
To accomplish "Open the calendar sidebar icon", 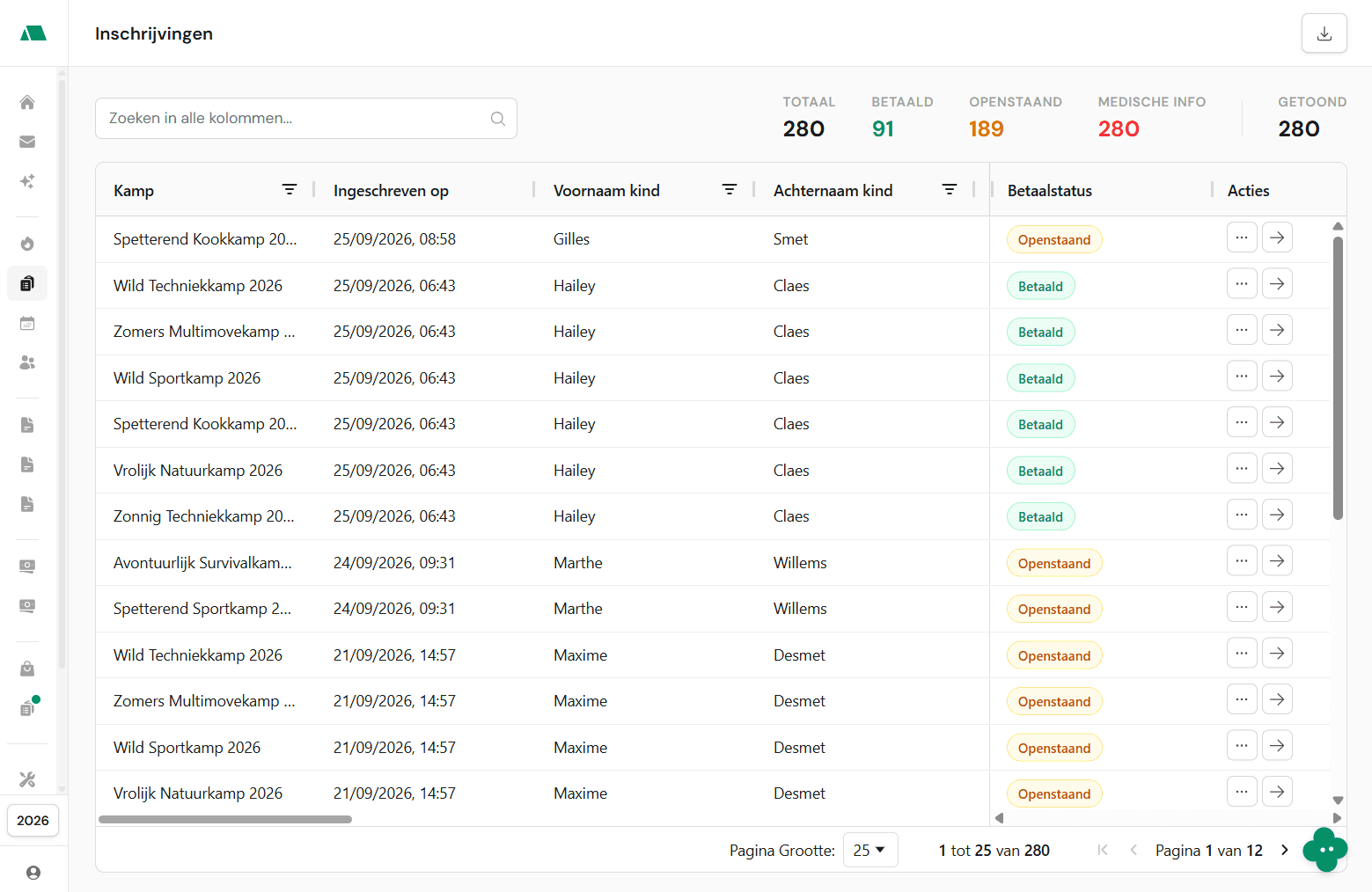I will tap(27, 323).
